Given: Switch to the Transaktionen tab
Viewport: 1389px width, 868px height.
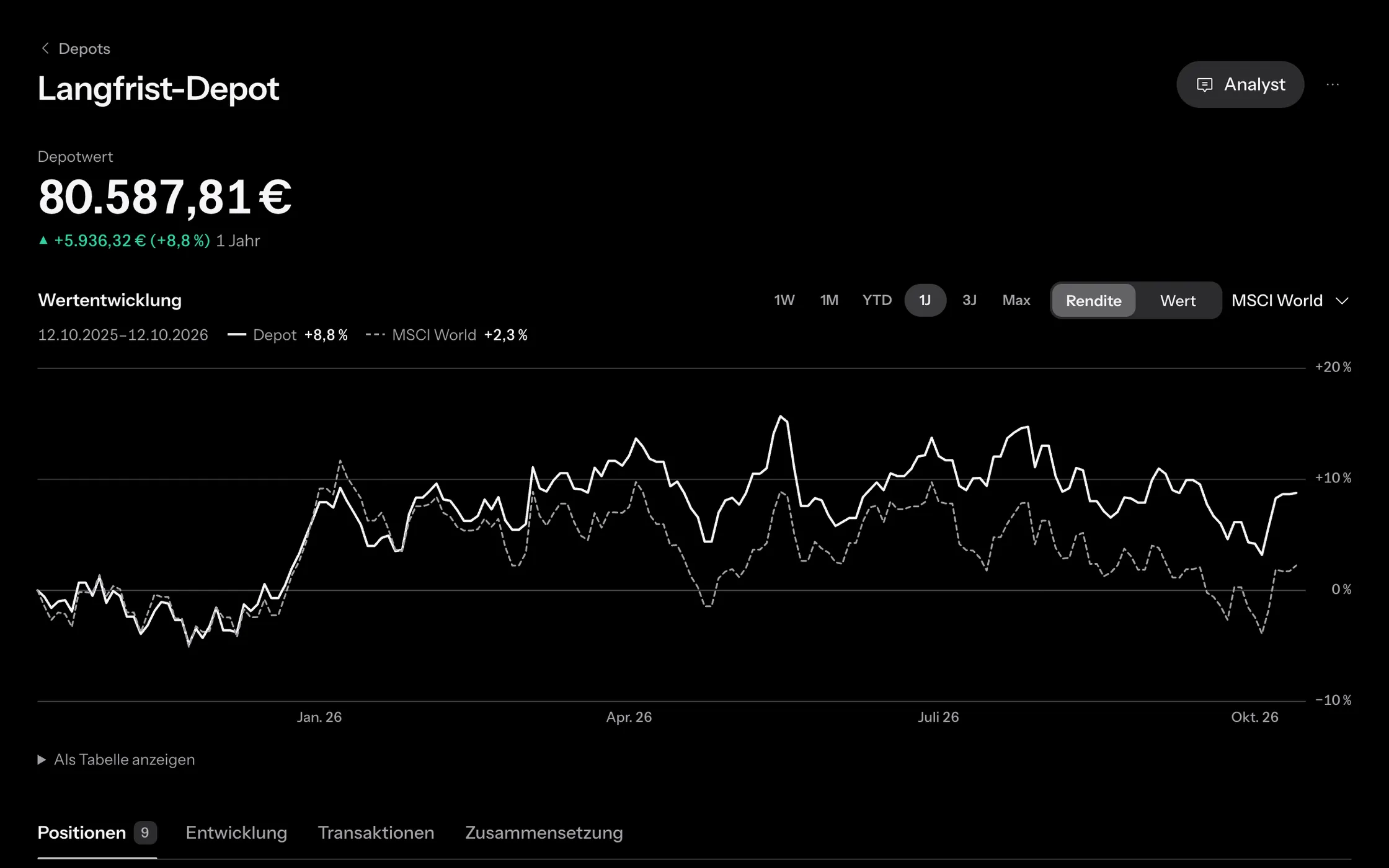Looking at the screenshot, I should point(376,833).
